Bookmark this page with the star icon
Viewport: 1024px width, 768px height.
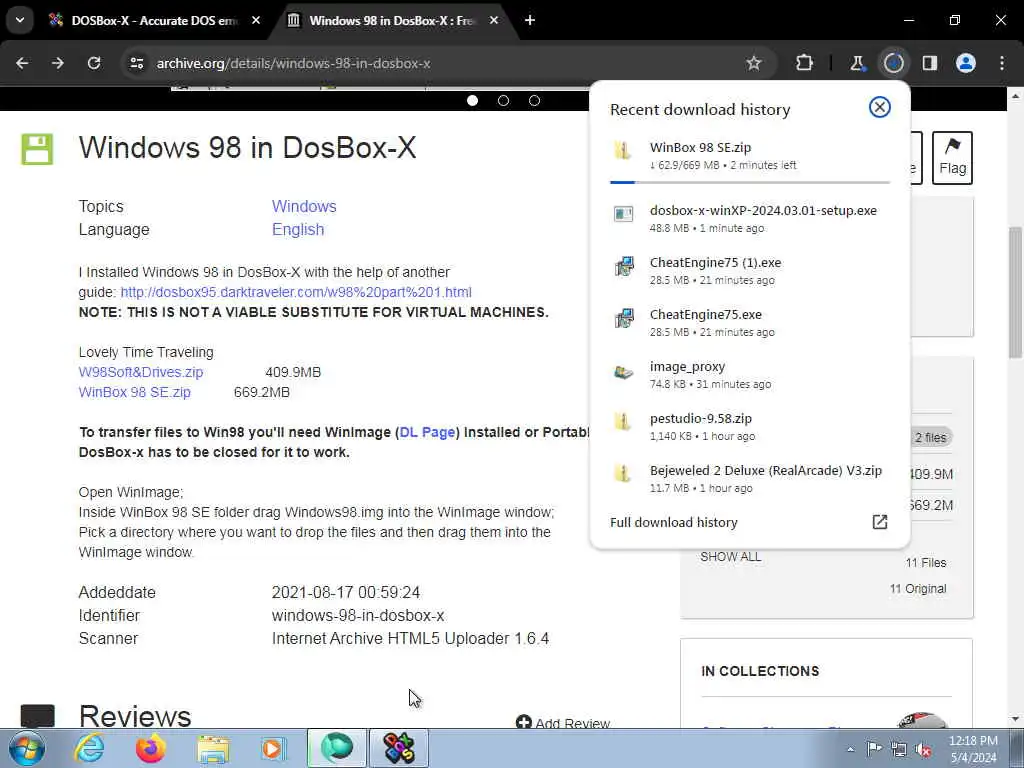(x=754, y=63)
